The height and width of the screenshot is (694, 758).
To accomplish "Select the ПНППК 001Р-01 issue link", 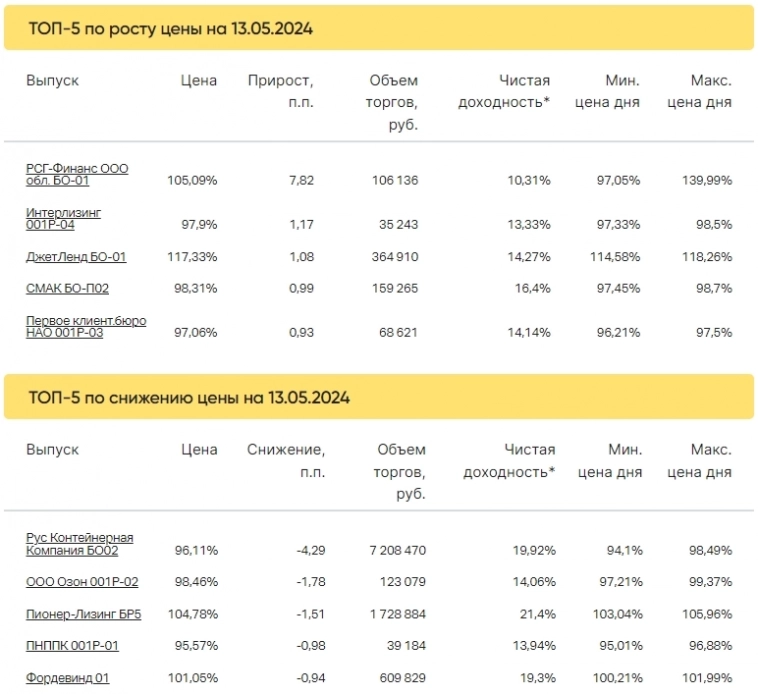I will pyautogui.click(x=72, y=646).
